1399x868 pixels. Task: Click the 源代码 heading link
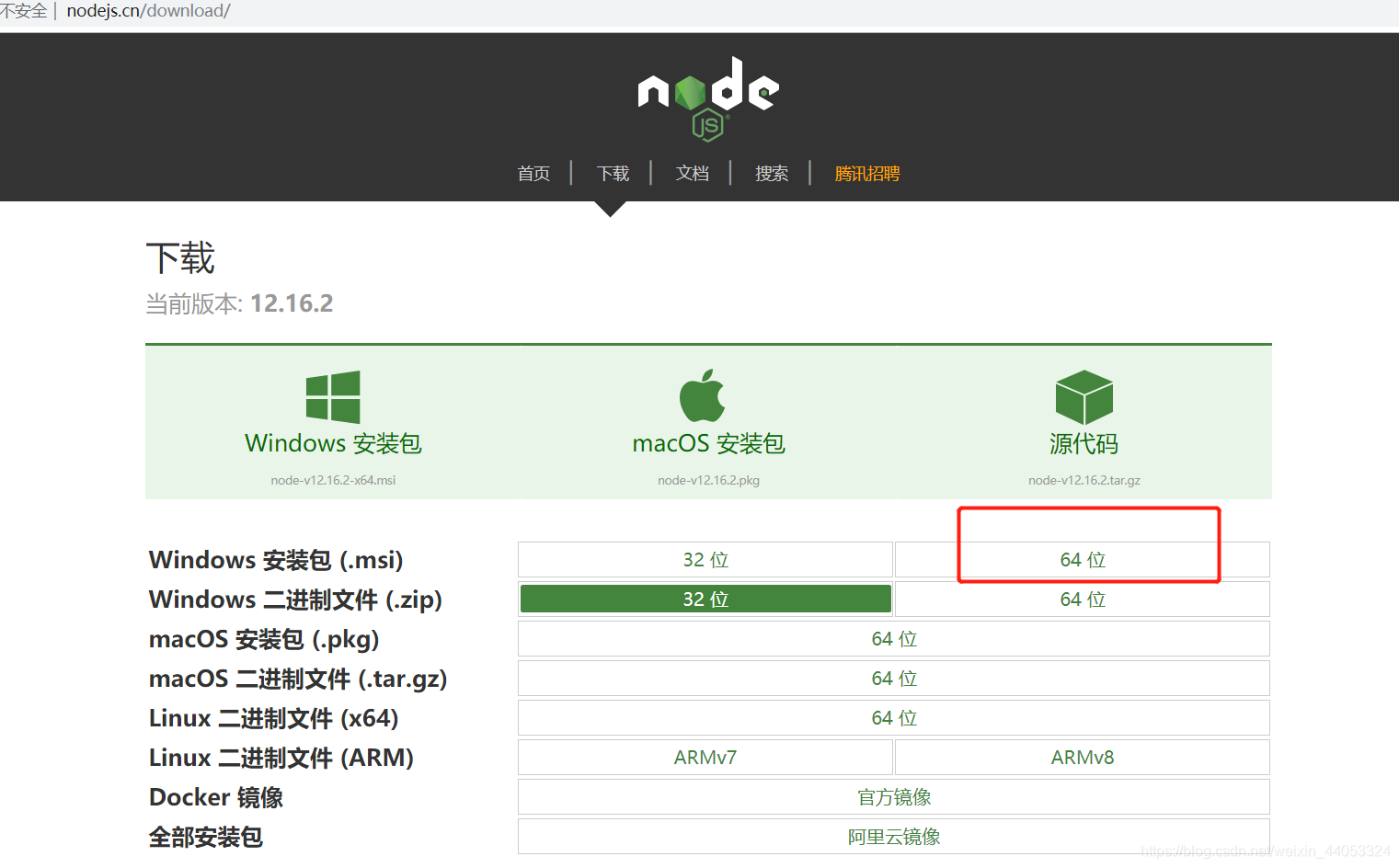[x=1084, y=444]
